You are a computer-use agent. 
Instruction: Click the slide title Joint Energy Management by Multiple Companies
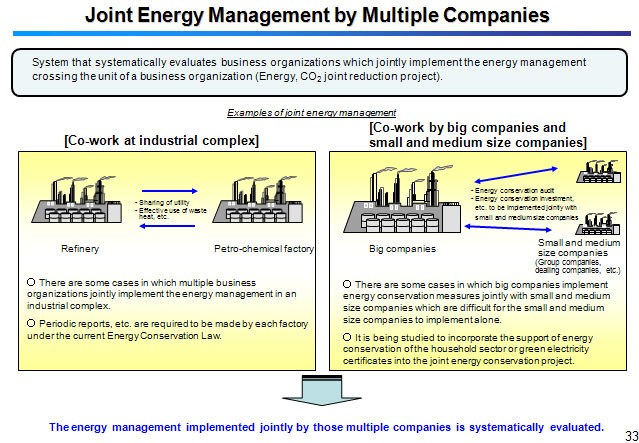pos(317,15)
